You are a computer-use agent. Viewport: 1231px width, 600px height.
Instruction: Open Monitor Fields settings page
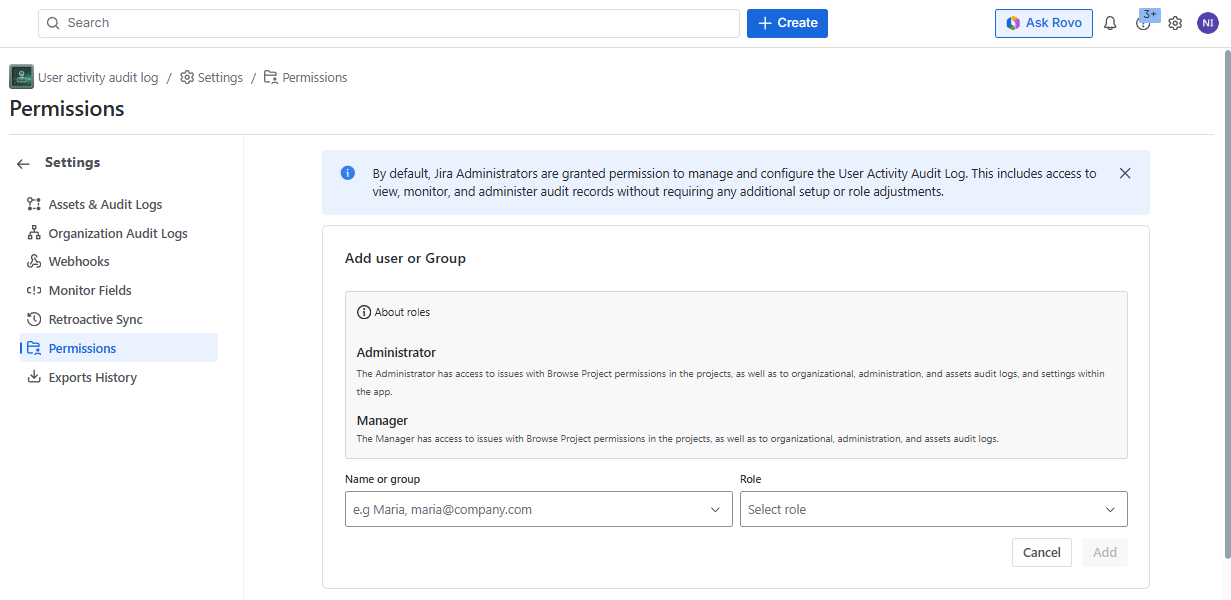point(118,290)
